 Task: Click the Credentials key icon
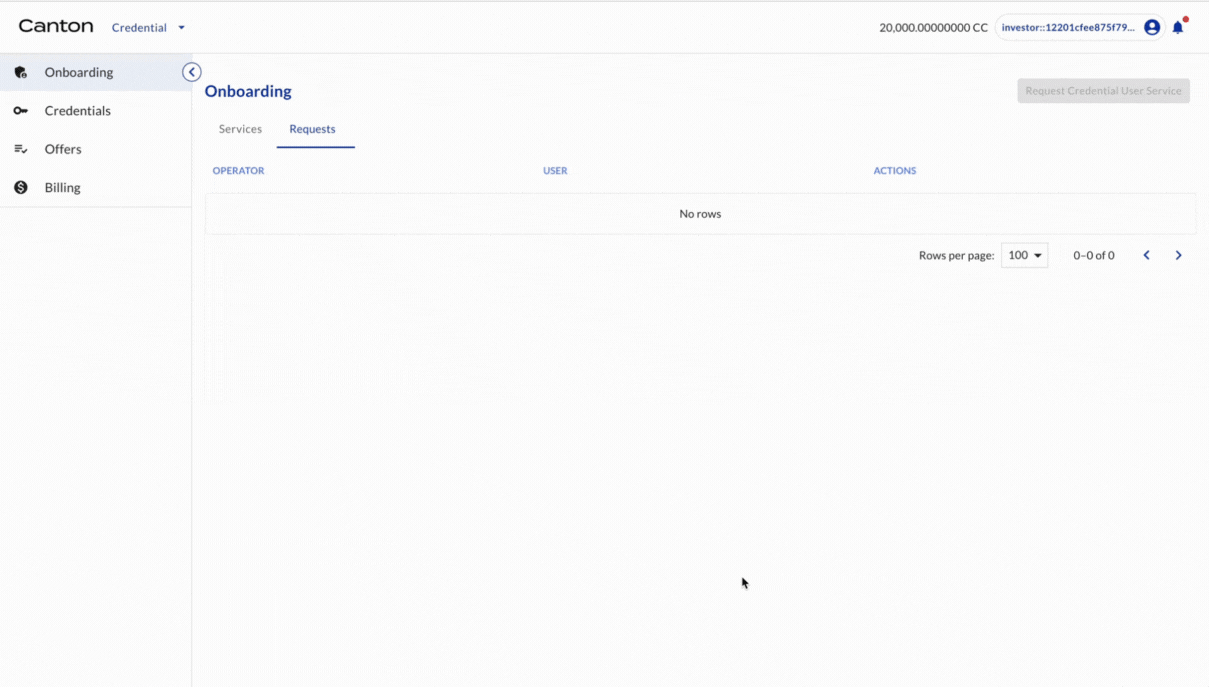point(21,111)
